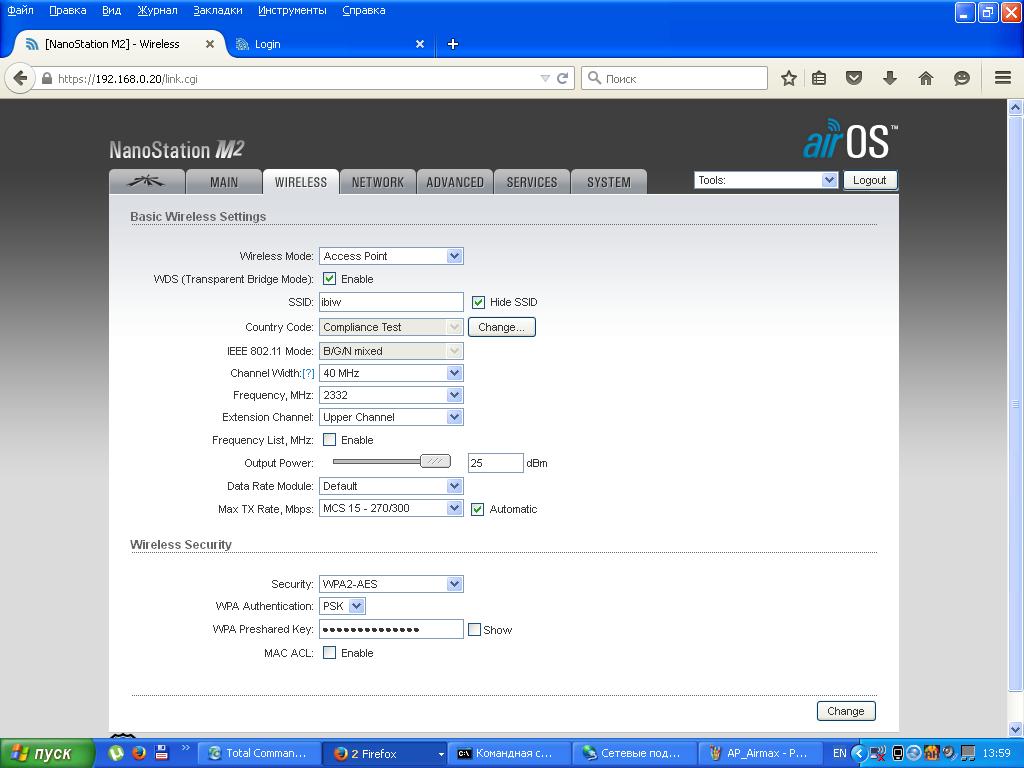Screen dimensions: 1024x768
Task: Open the Tools dropdown
Action: [x=766, y=180]
